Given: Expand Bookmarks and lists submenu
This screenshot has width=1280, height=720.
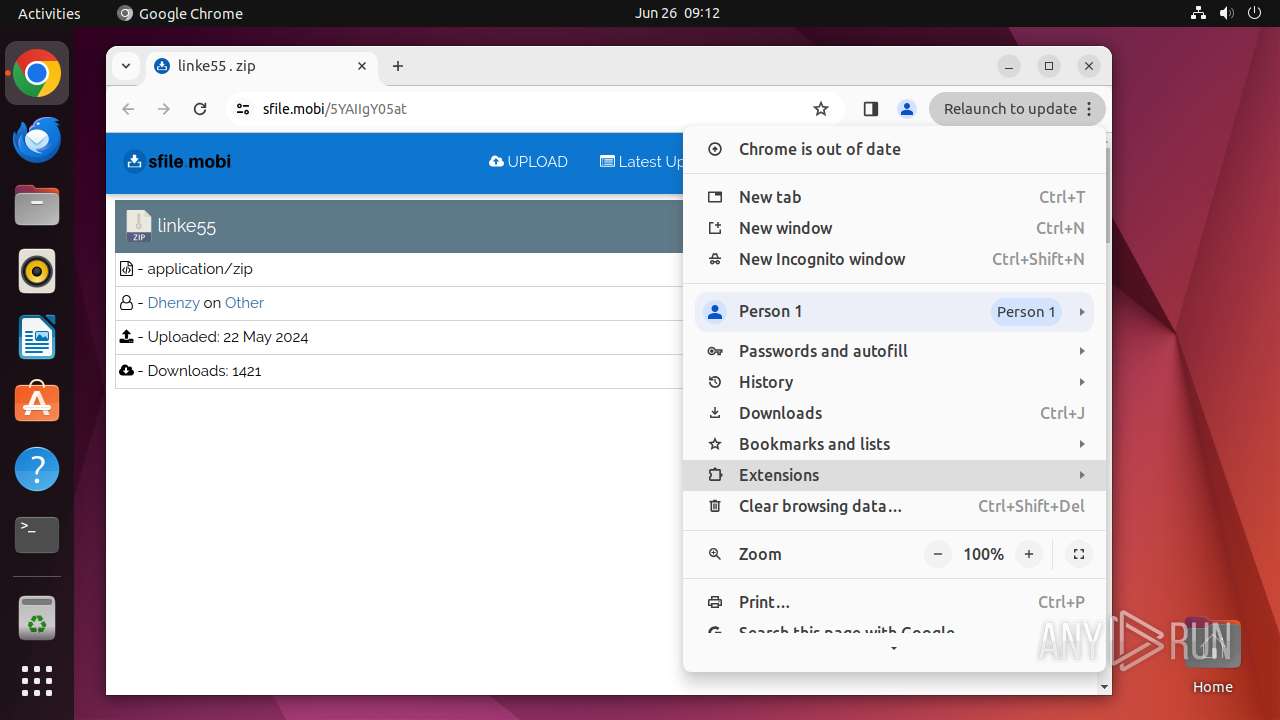Looking at the screenshot, I should [x=895, y=444].
